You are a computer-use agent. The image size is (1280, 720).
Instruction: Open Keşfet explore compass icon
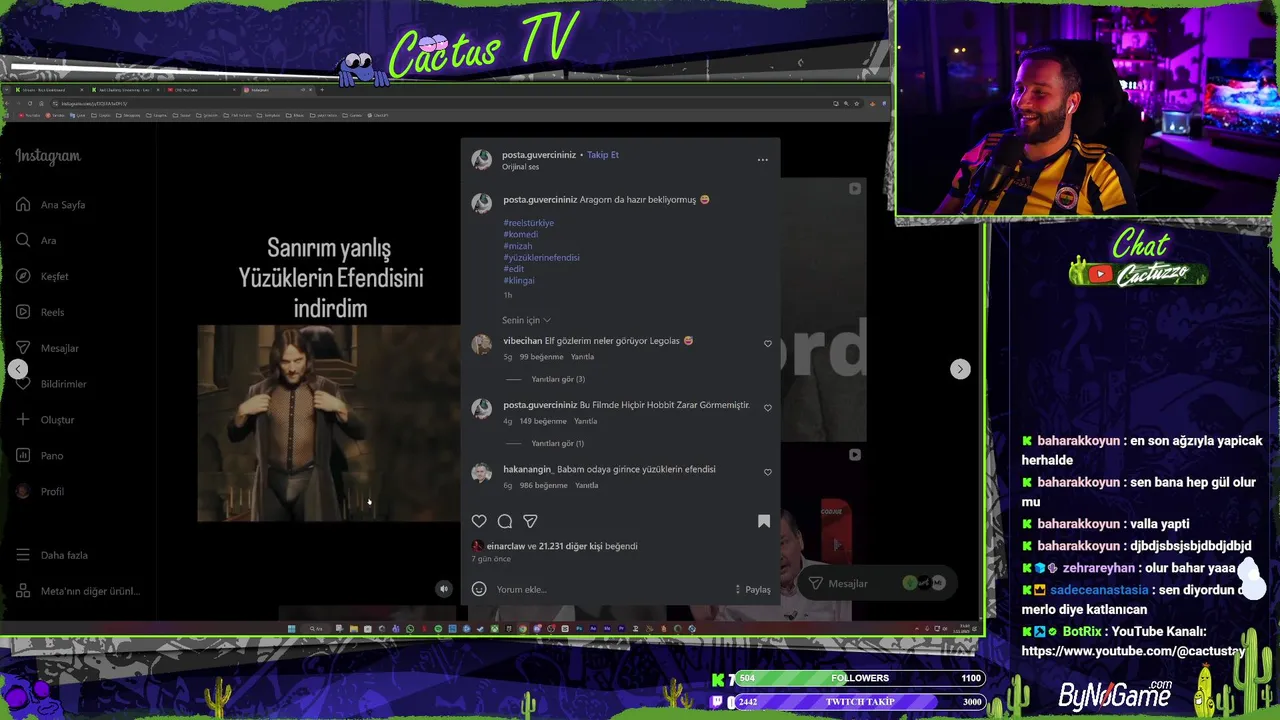point(22,276)
